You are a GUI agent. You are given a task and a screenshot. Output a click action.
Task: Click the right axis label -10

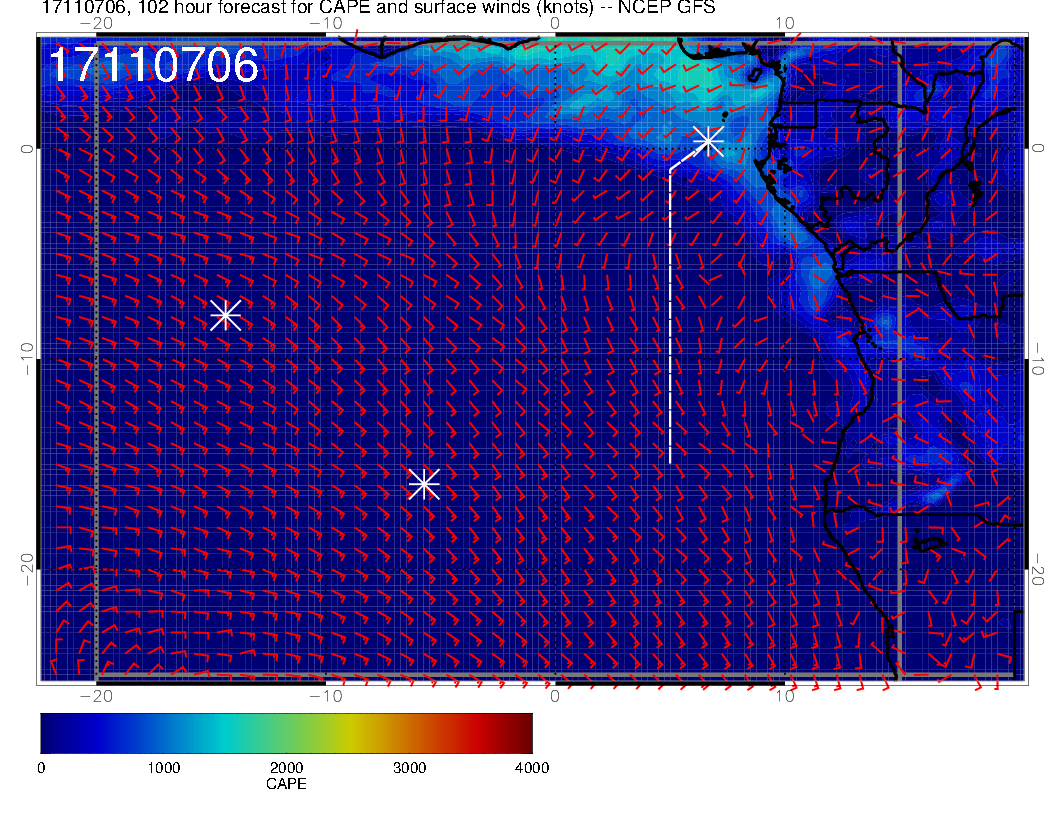click(x=1037, y=358)
